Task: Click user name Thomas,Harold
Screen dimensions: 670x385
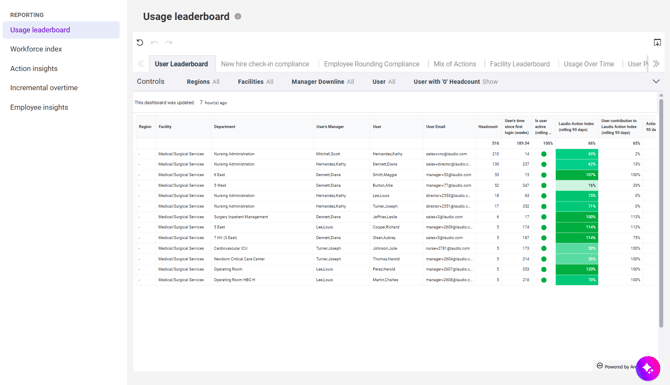Action: 386,259
